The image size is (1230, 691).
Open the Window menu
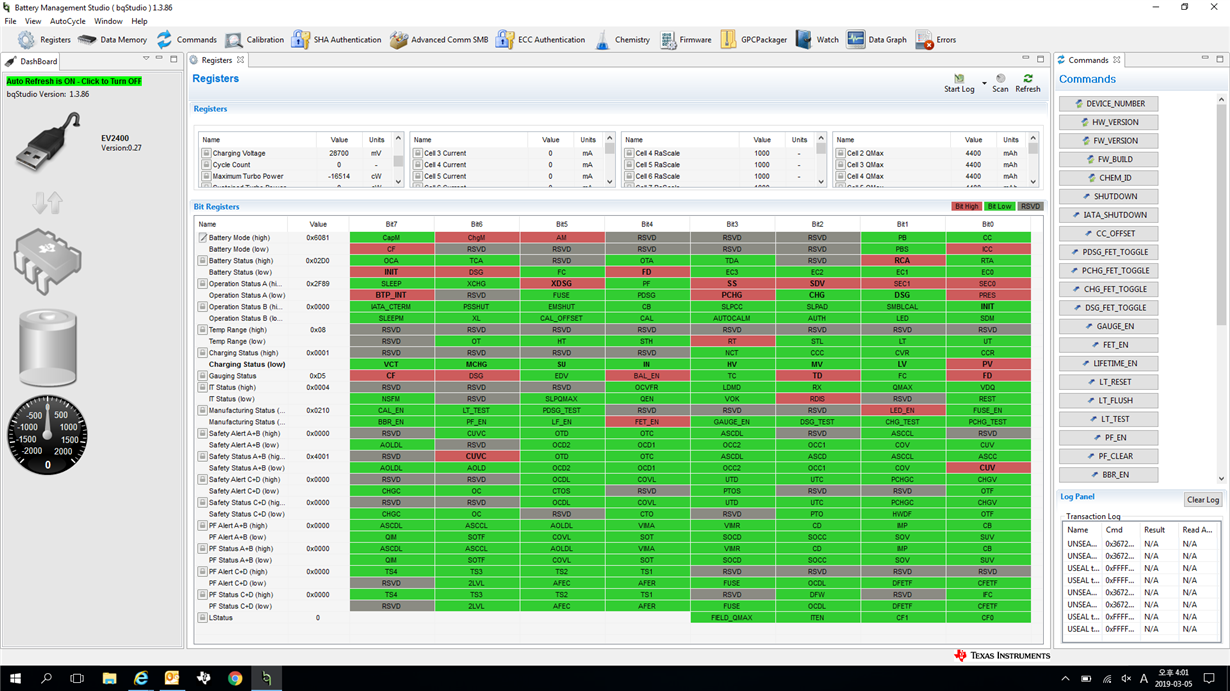pyautogui.click(x=108, y=21)
